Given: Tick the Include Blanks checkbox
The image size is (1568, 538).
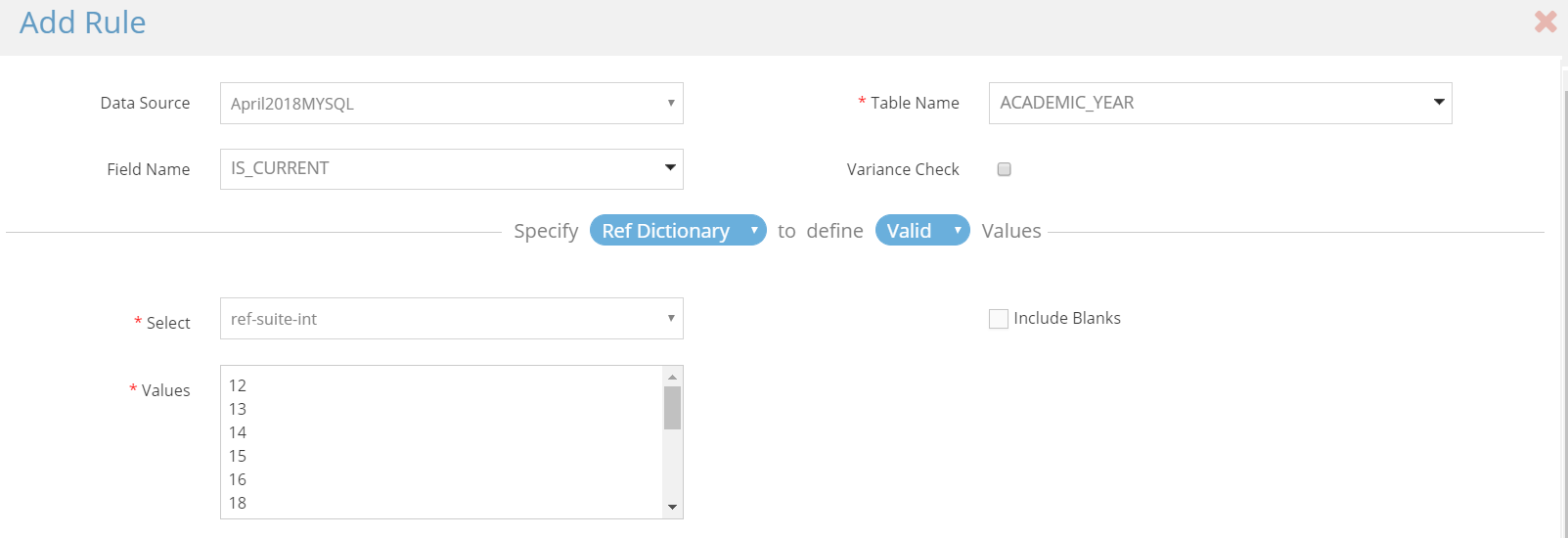Looking at the screenshot, I should 998,319.
